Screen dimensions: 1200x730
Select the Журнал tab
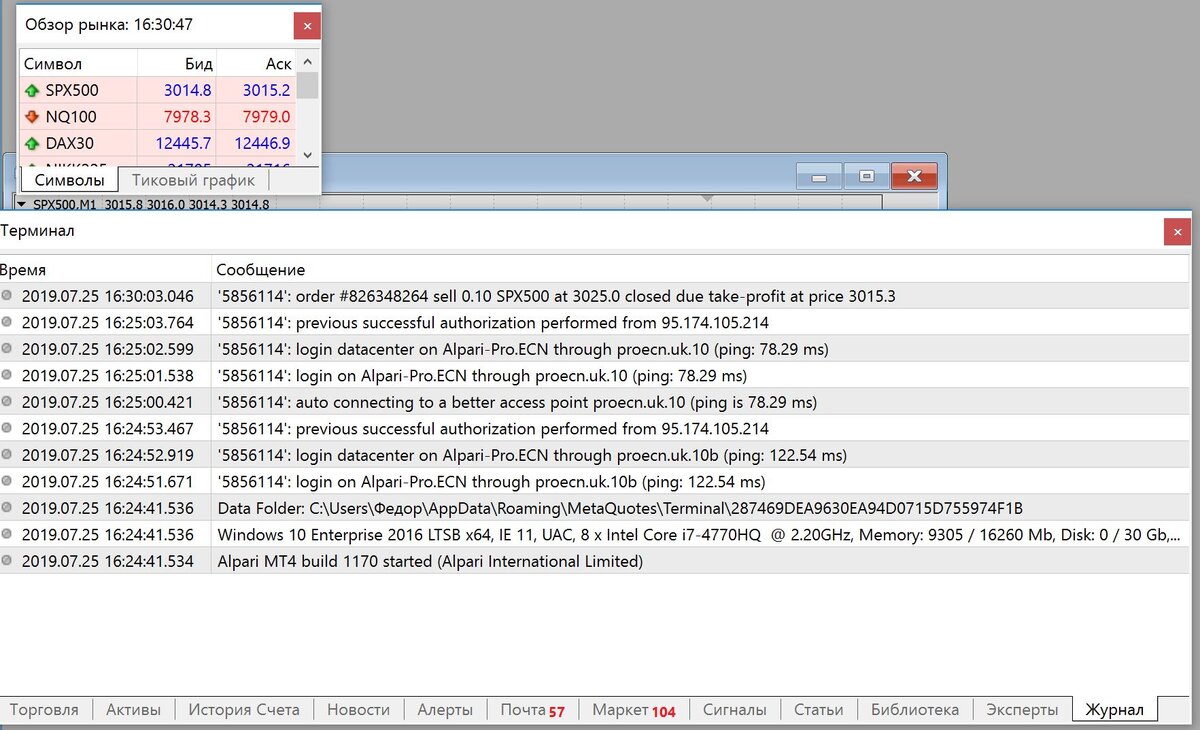click(x=1115, y=709)
